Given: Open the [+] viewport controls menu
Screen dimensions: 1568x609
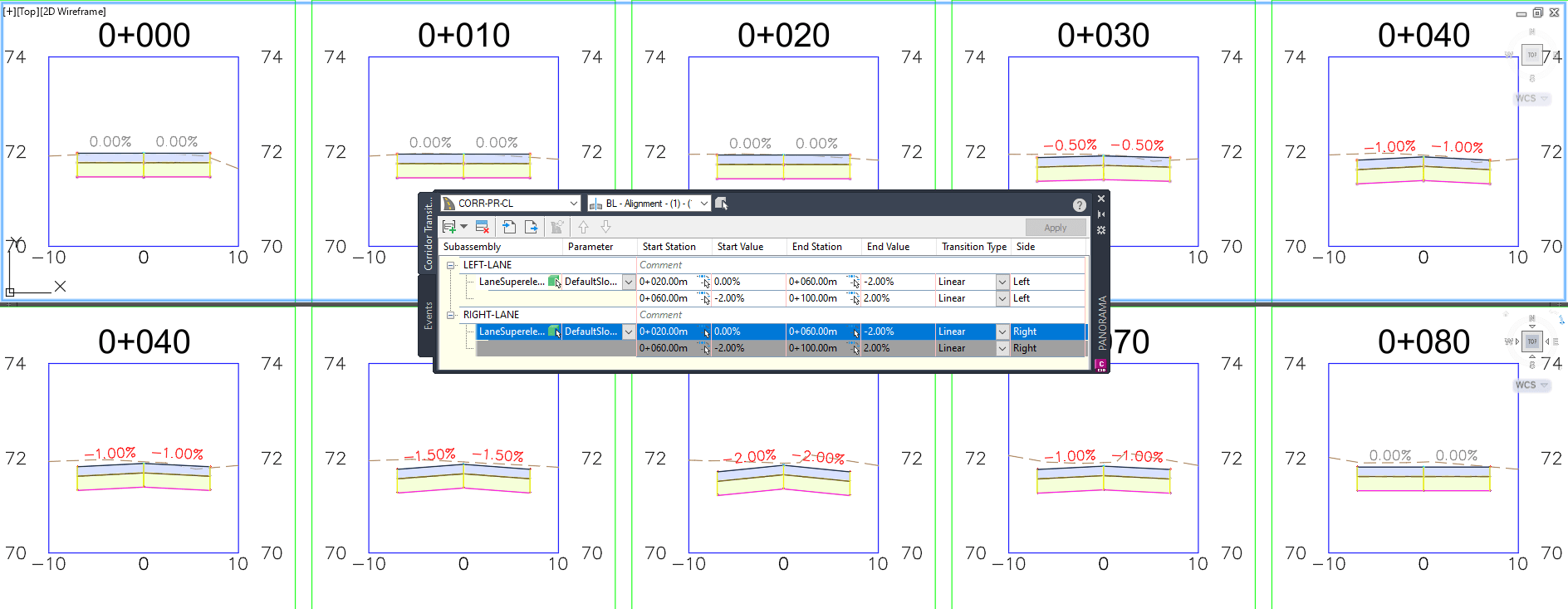Looking at the screenshot, I should click(x=9, y=12).
